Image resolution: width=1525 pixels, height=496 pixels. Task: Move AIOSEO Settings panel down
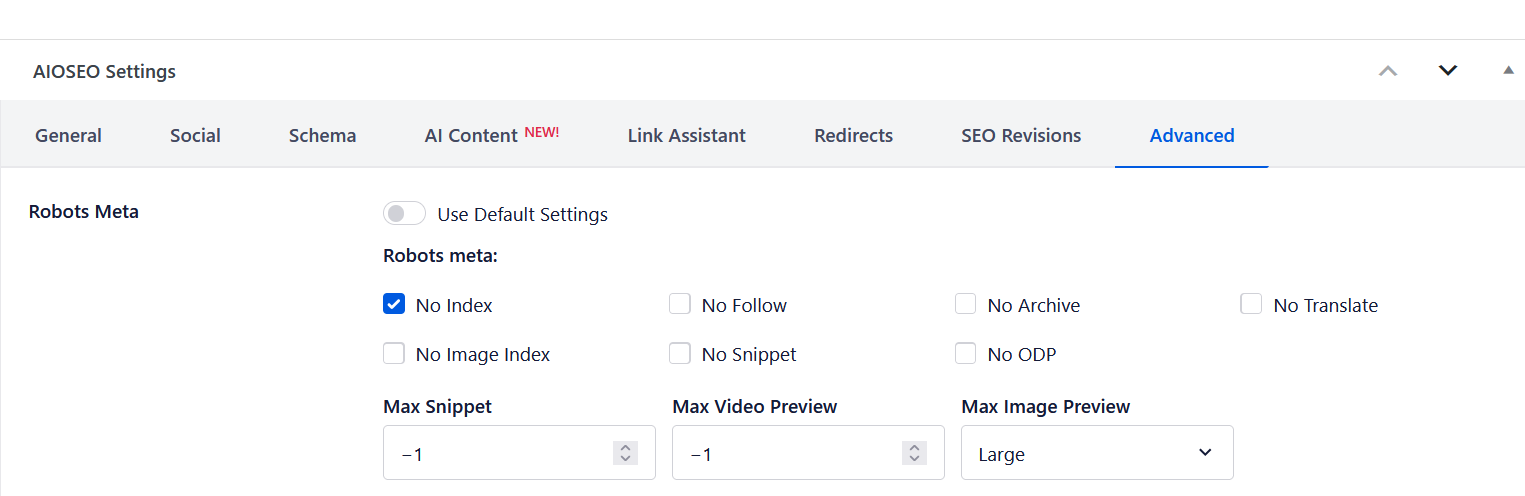click(1447, 71)
